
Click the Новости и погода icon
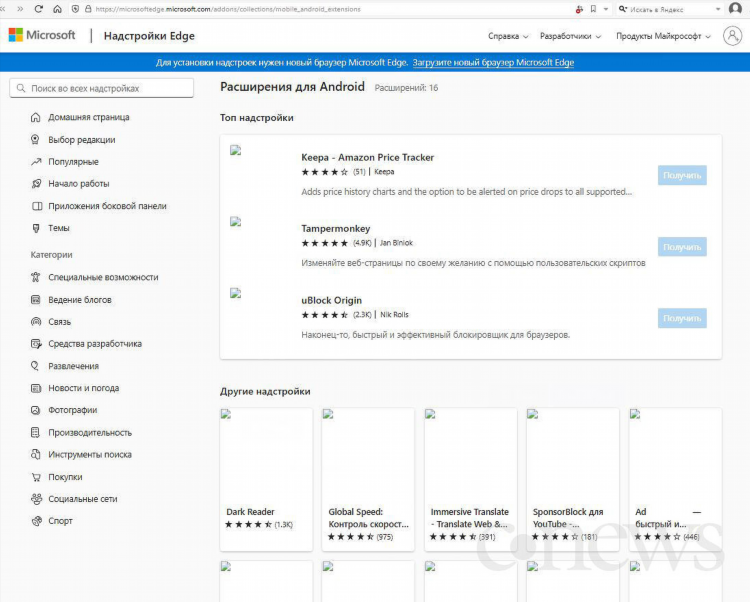pos(36,388)
